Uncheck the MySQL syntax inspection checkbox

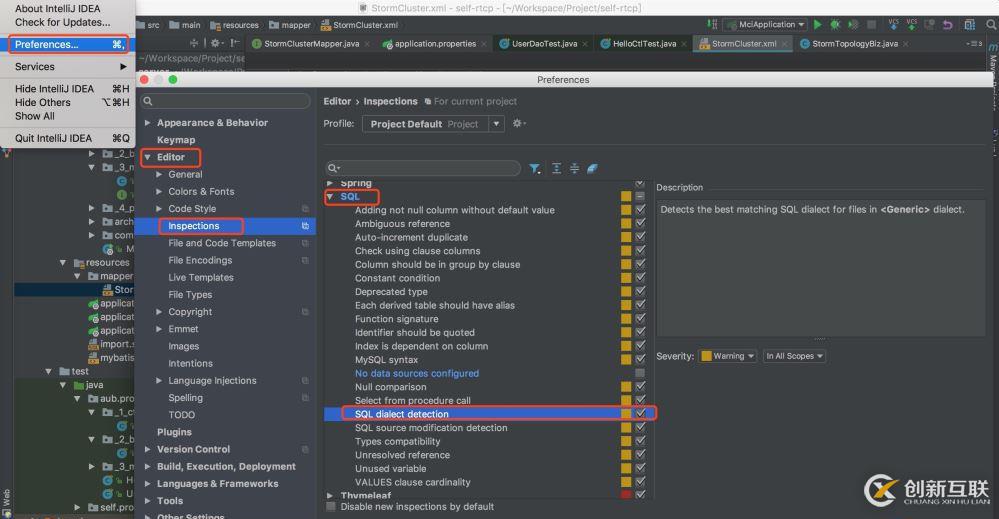(x=640, y=360)
